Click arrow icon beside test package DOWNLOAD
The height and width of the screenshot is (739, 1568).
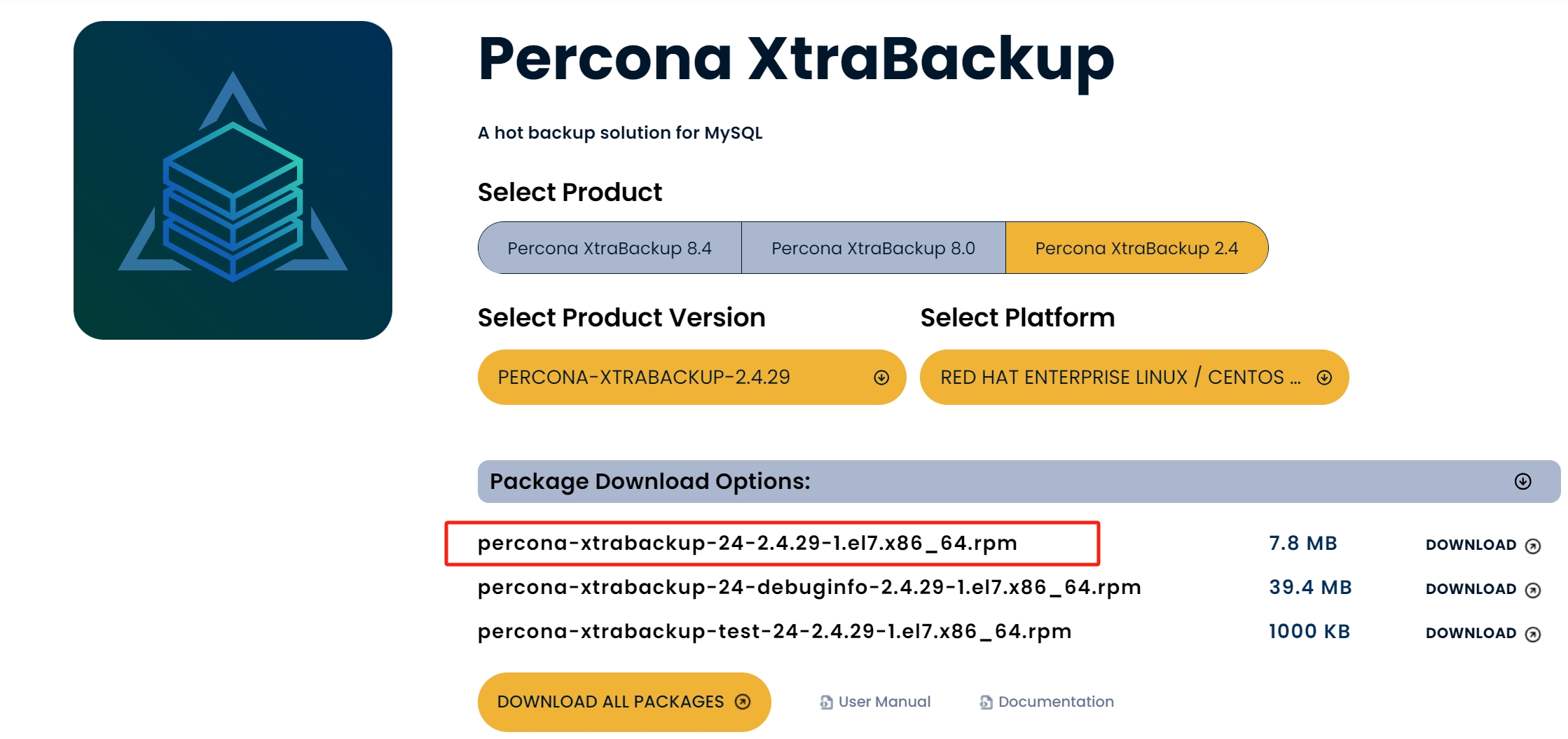pyautogui.click(x=1533, y=634)
